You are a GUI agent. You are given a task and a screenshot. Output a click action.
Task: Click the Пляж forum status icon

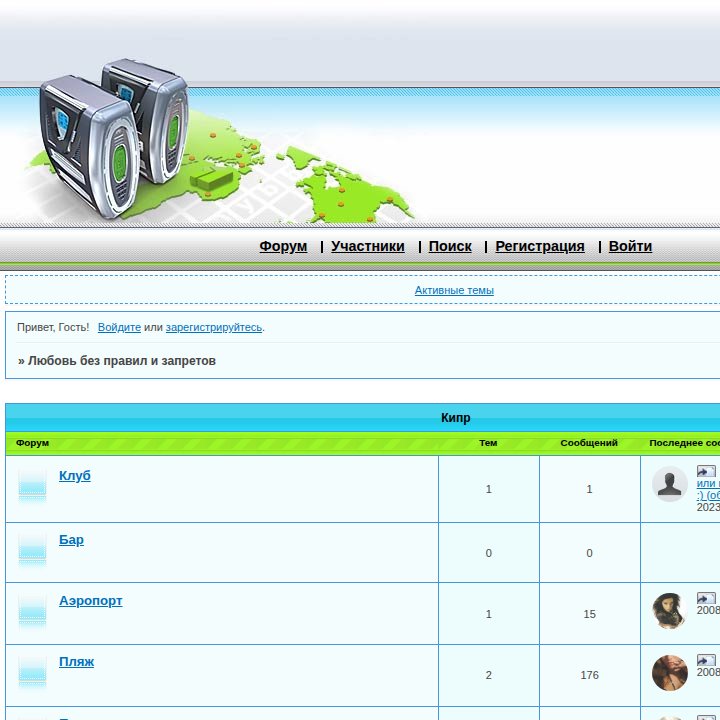pos(32,671)
